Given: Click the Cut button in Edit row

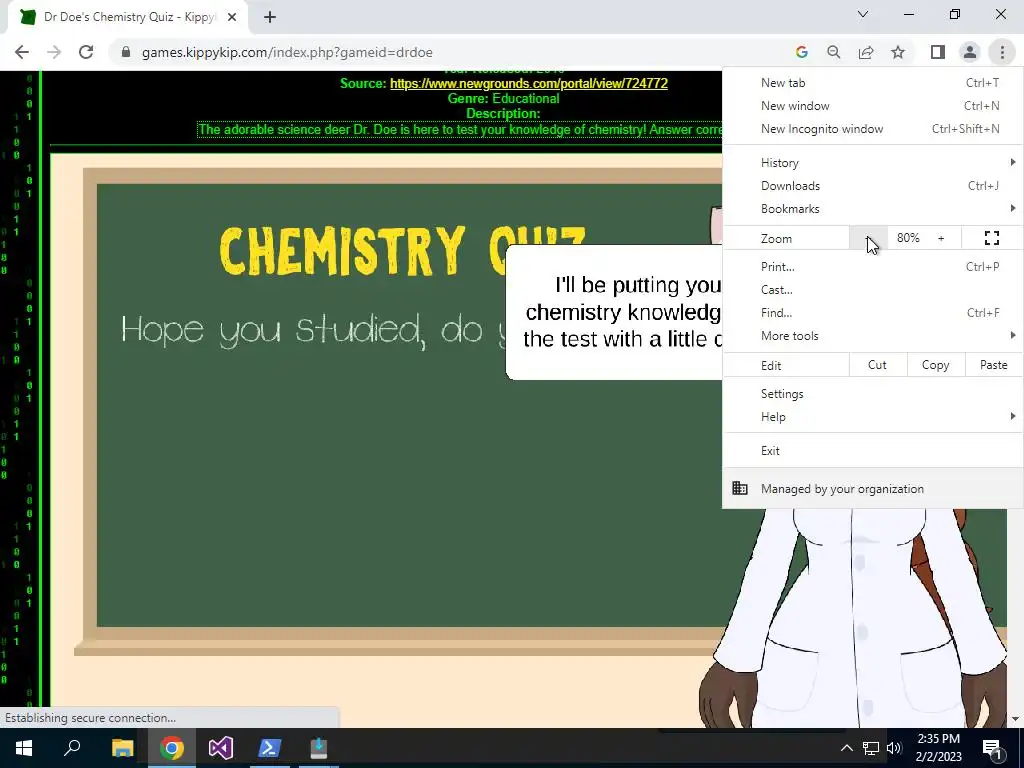Looking at the screenshot, I should coord(878,365).
